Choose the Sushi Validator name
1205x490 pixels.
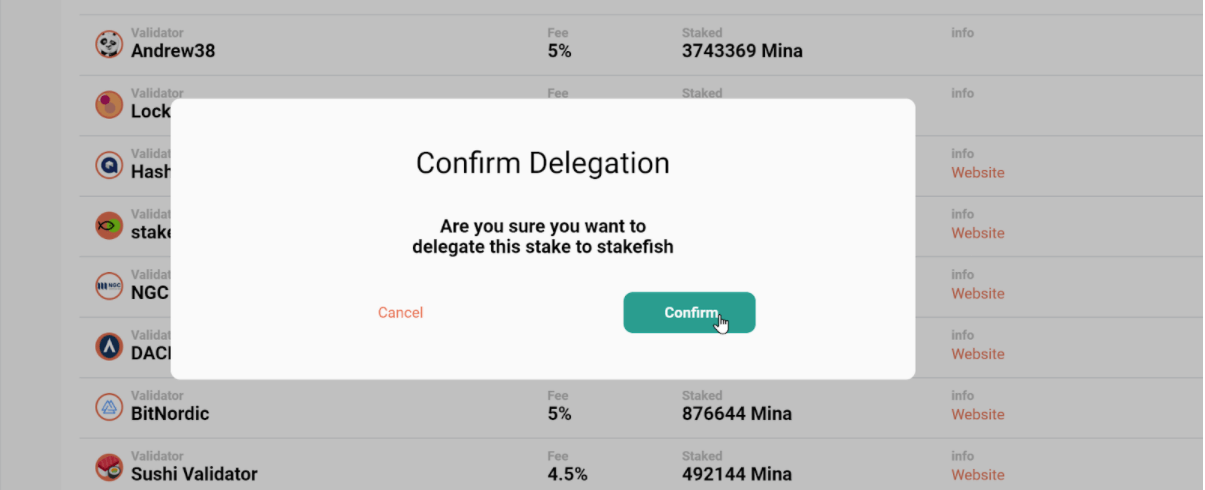point(194,474)
